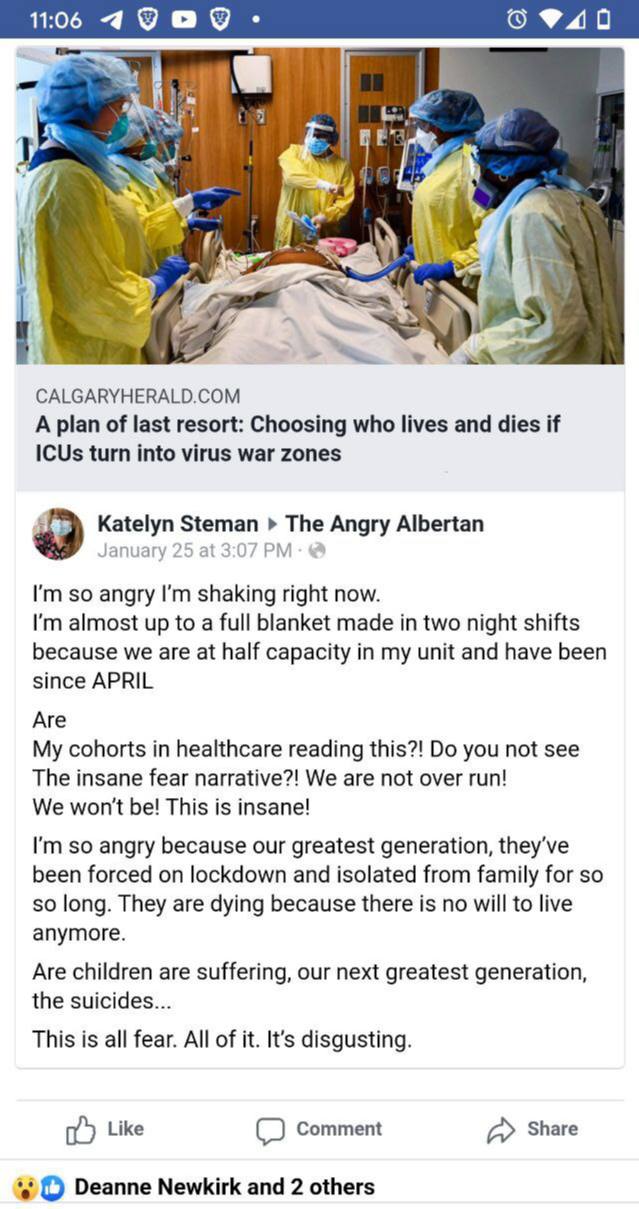Image resolution: width=639 pixels, height=1209 pixels.
Task: Tap the Like thumbs-up icon
Action: coord(80,1129)
